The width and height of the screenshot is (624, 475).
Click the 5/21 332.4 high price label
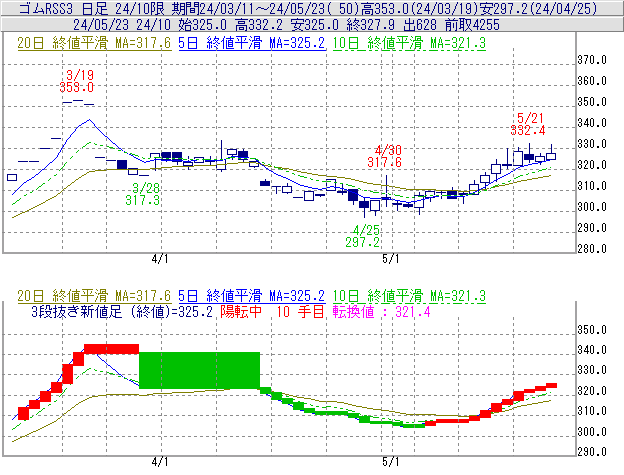[528, 124]
